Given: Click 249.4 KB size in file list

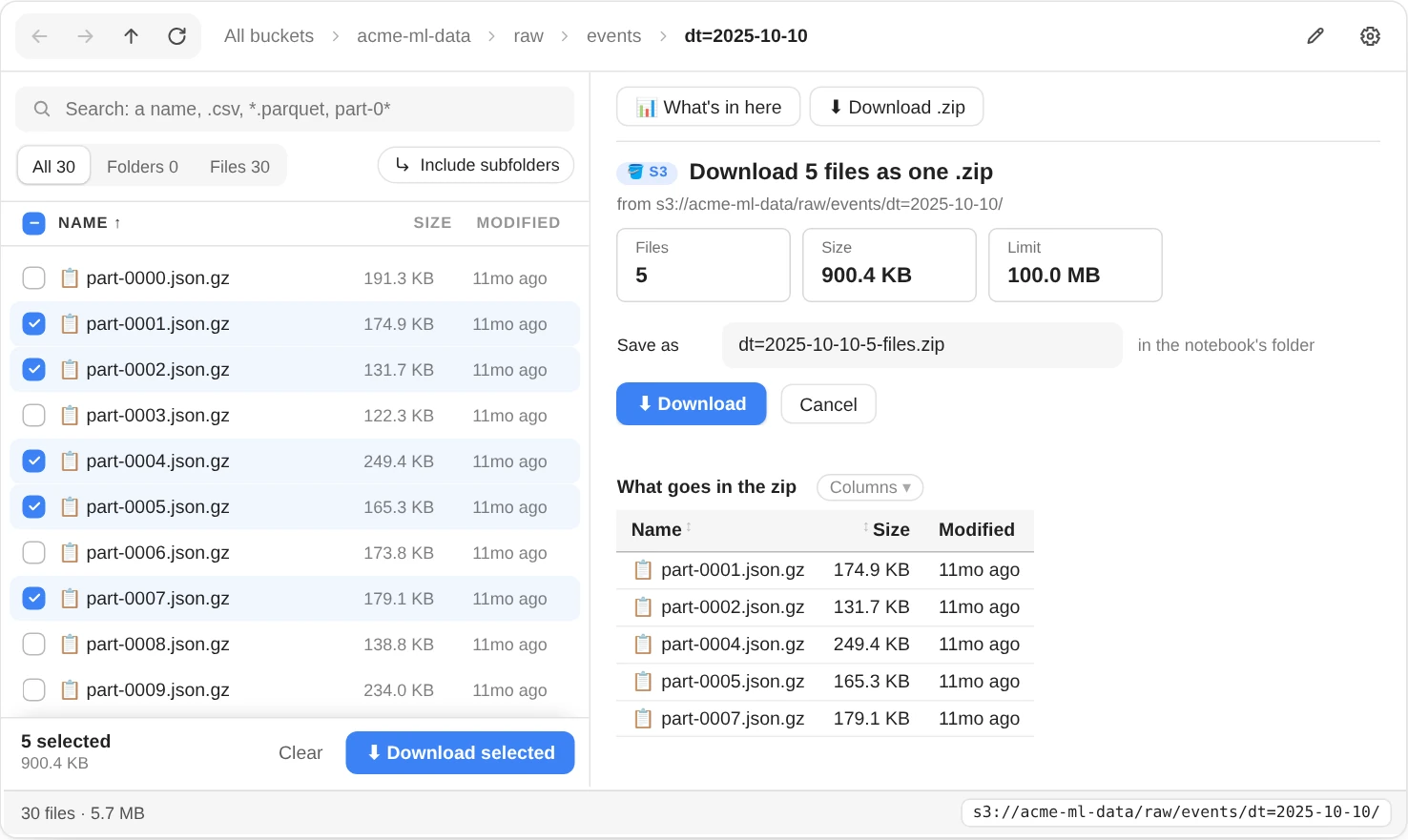Looking at the screenshot, I should coord(399,461).
